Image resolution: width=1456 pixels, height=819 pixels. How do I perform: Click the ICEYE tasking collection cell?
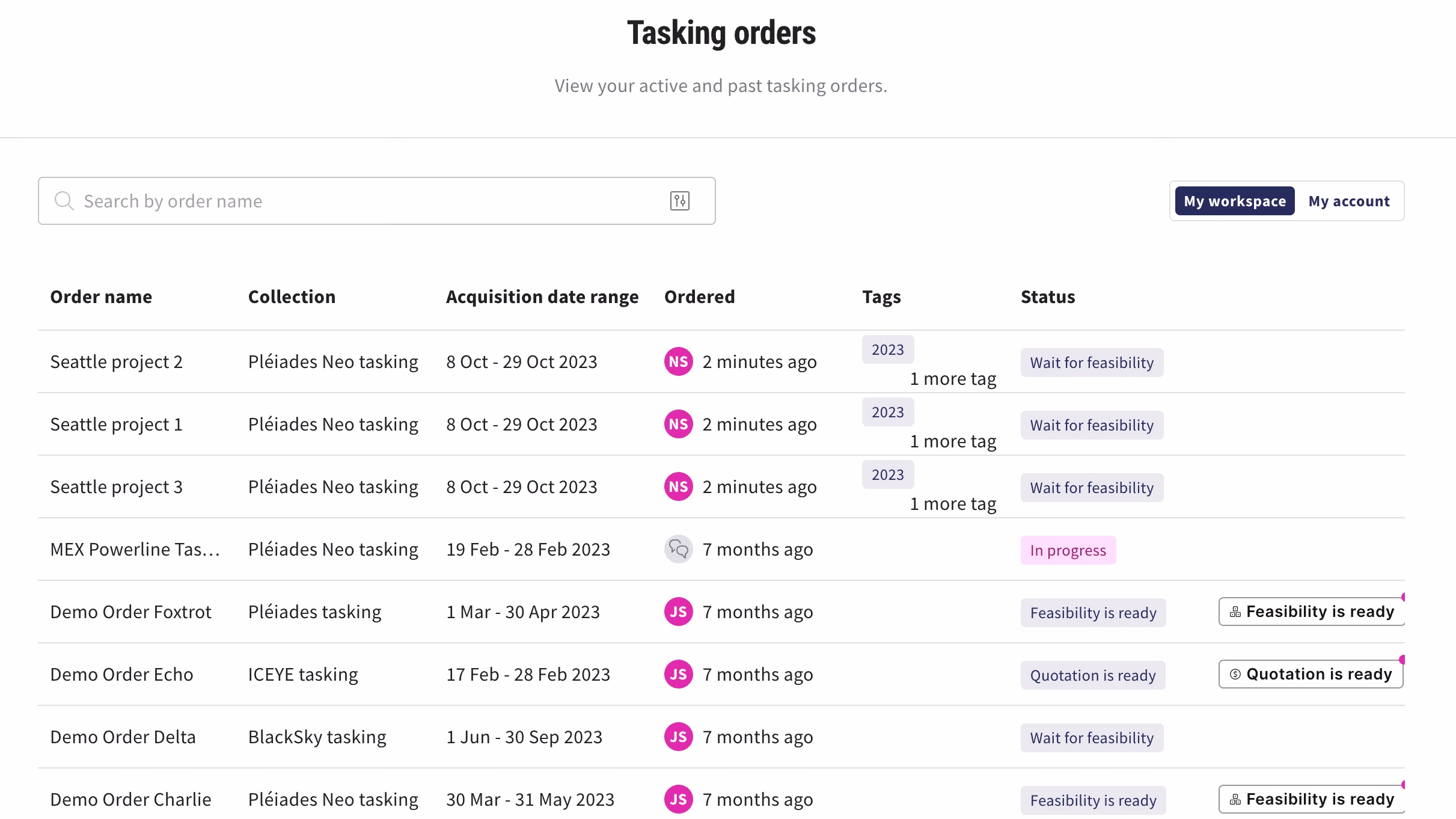point(303,675)
